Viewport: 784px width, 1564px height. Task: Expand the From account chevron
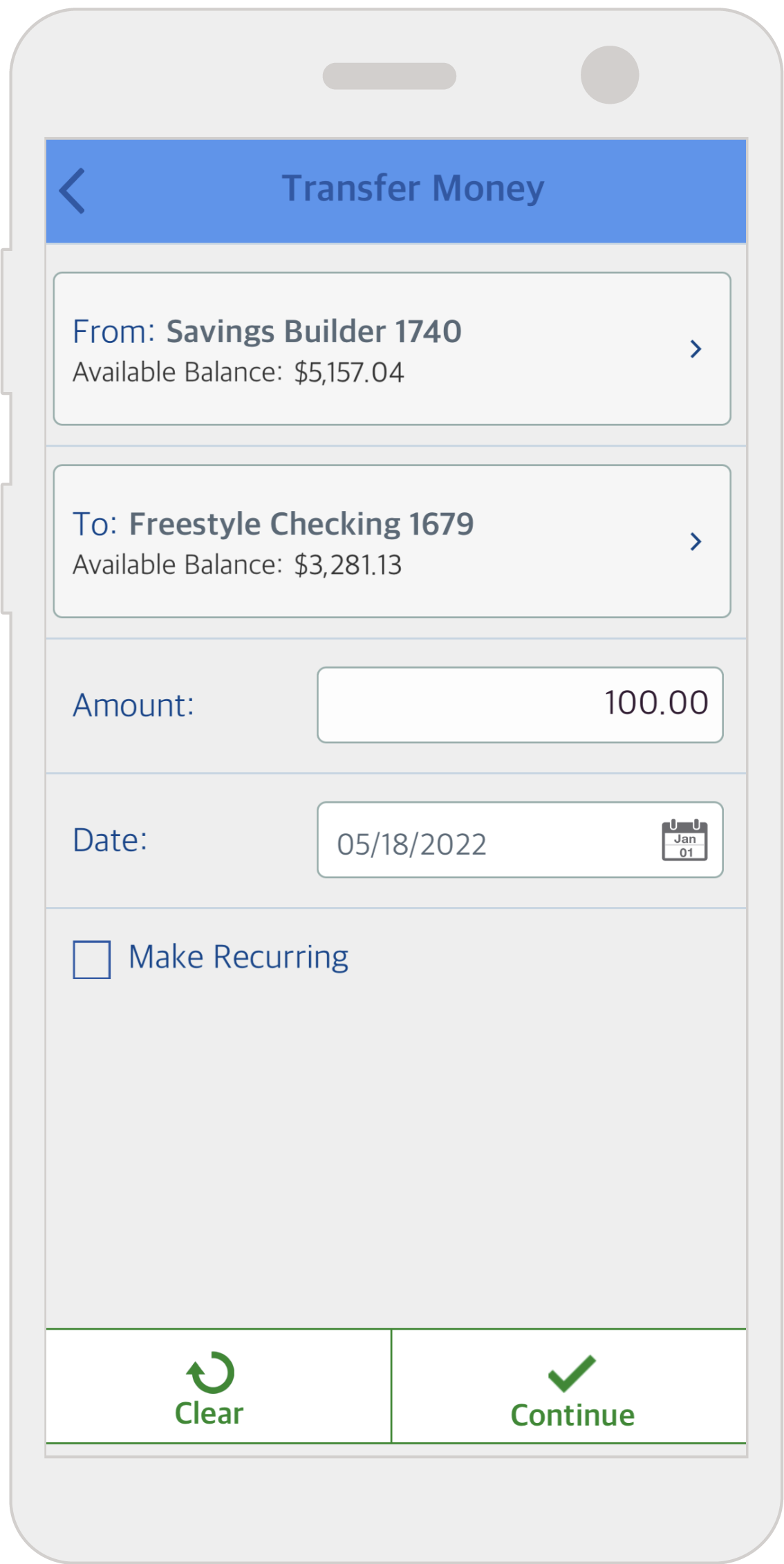point(696,349)
